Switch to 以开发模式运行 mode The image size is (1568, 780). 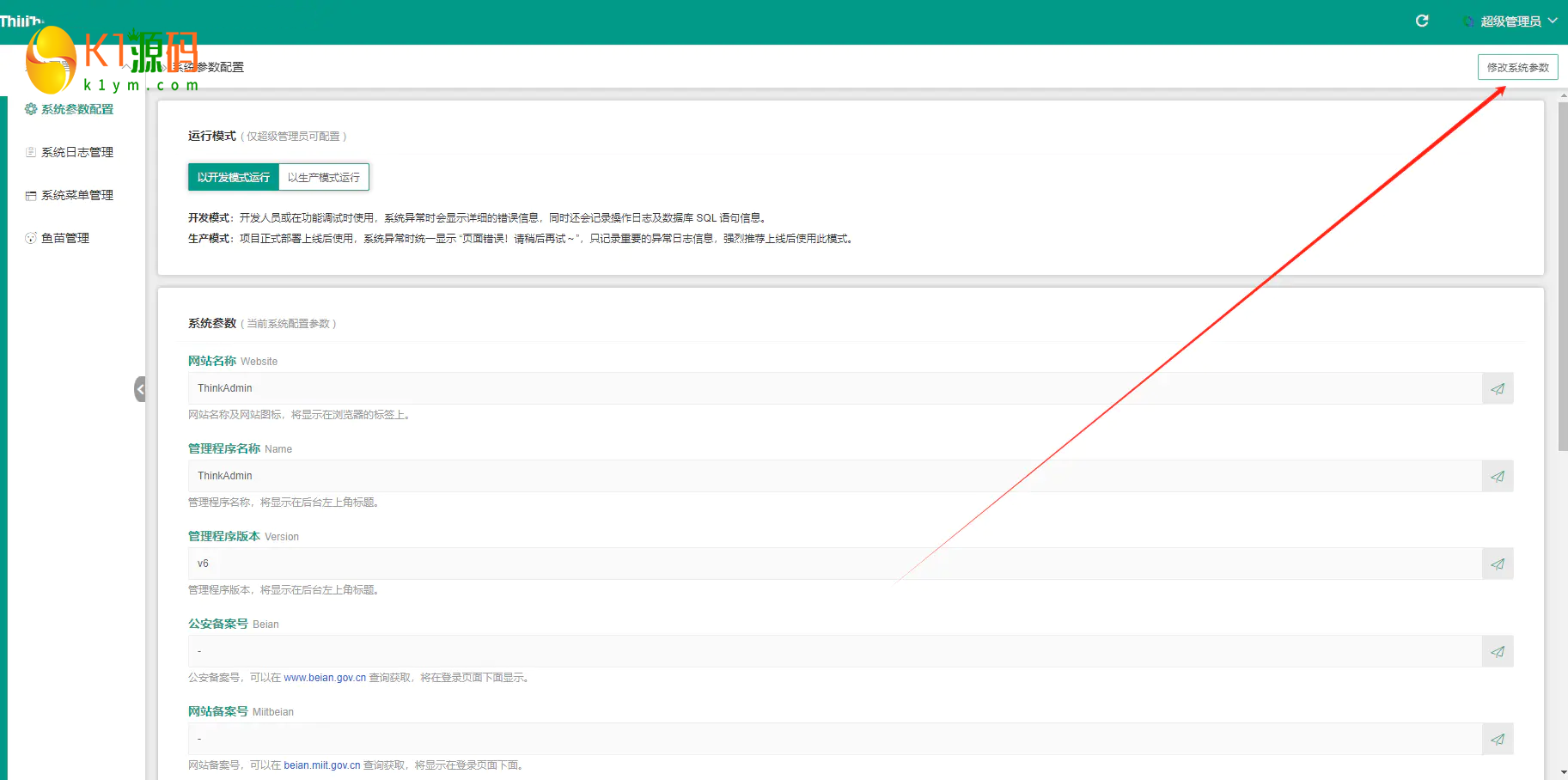234,177
